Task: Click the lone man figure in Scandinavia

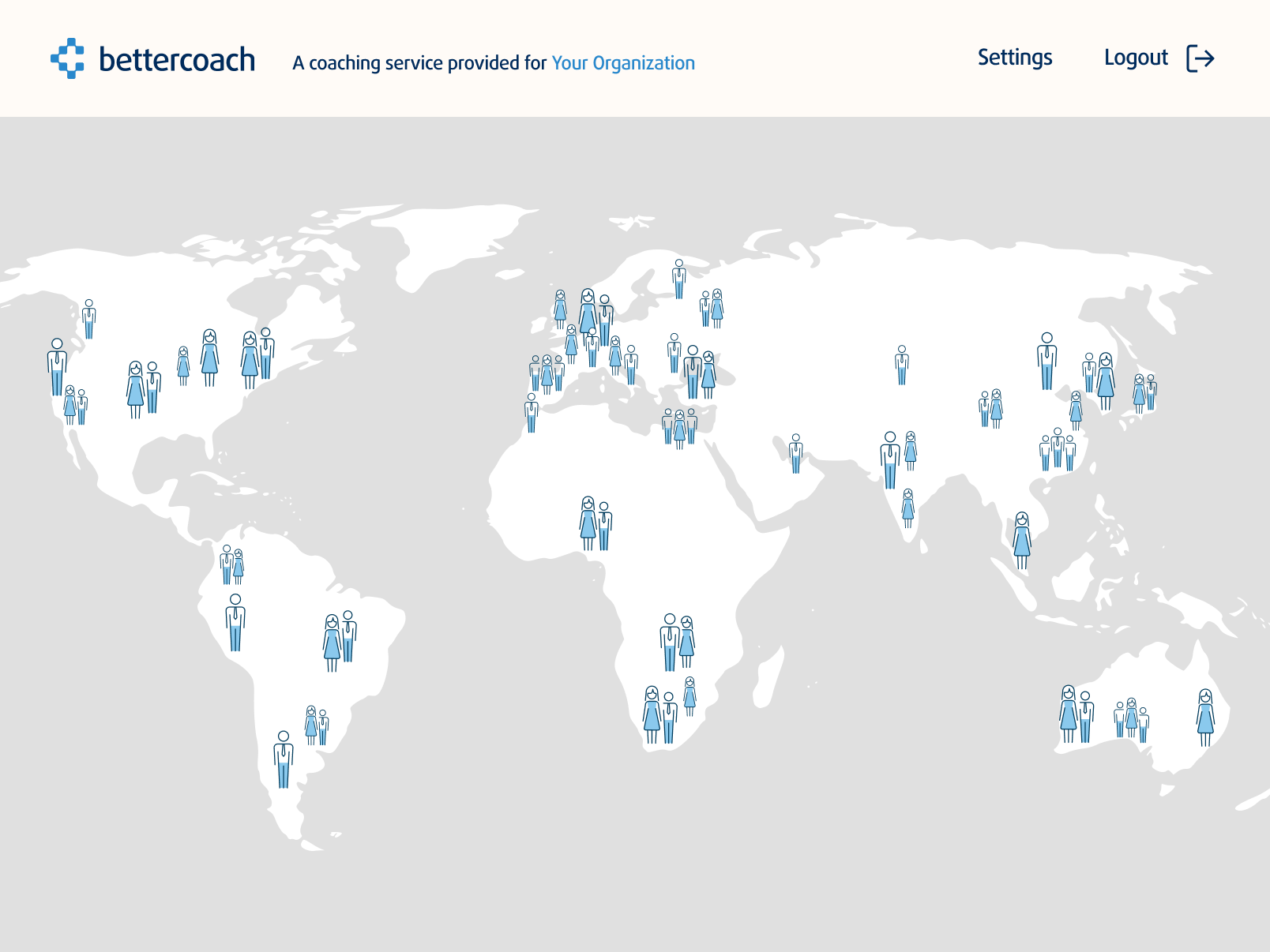Action: 678,279
